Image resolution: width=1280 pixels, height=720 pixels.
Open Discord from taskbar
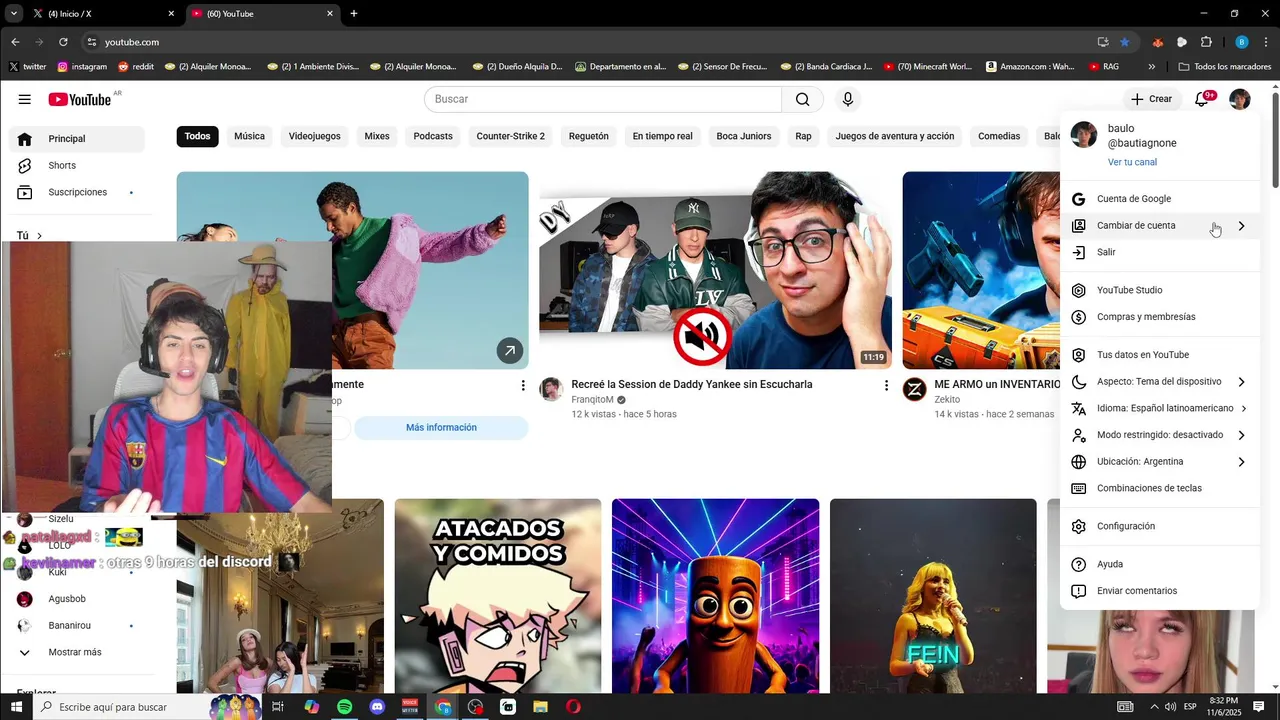coord(377,707)
